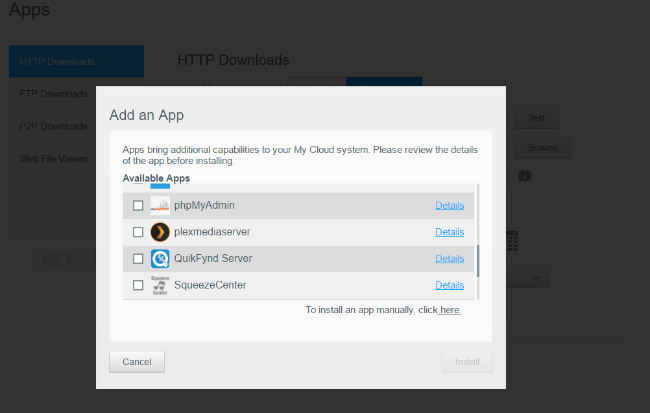
Task: Click the SqueezeCenter music icon
Action: click(160, 285)
